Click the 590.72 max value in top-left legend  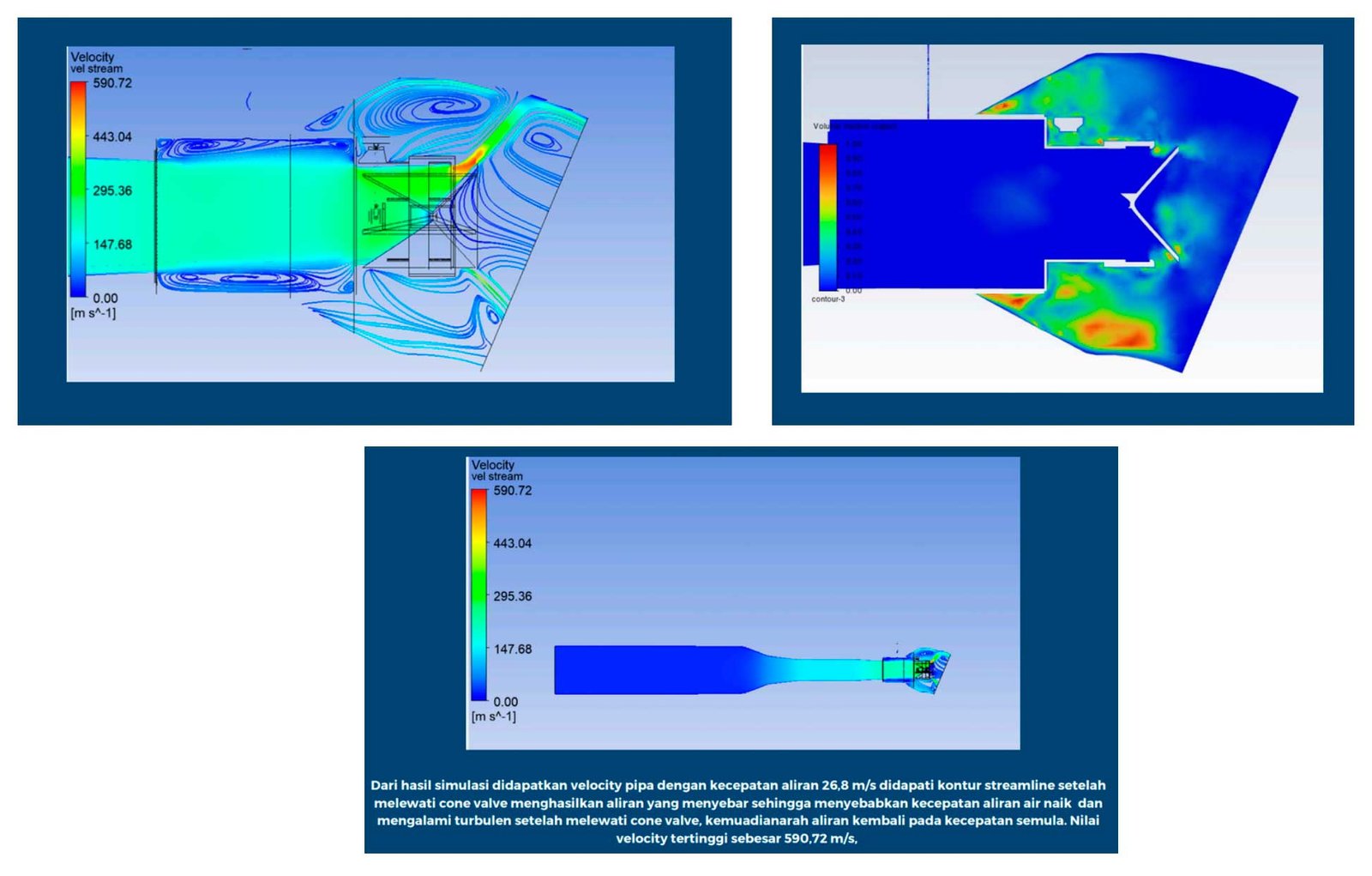(x=112, y=83)
